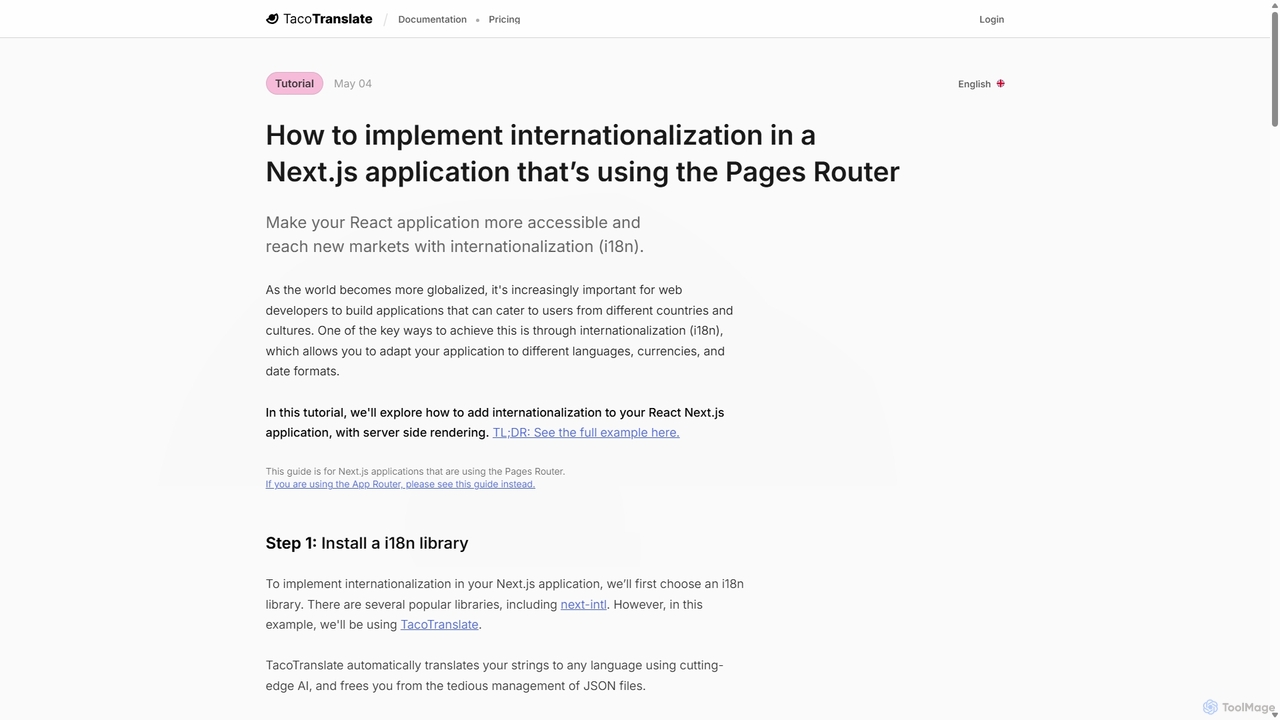Go to the Pricing page

pos(504,19)
